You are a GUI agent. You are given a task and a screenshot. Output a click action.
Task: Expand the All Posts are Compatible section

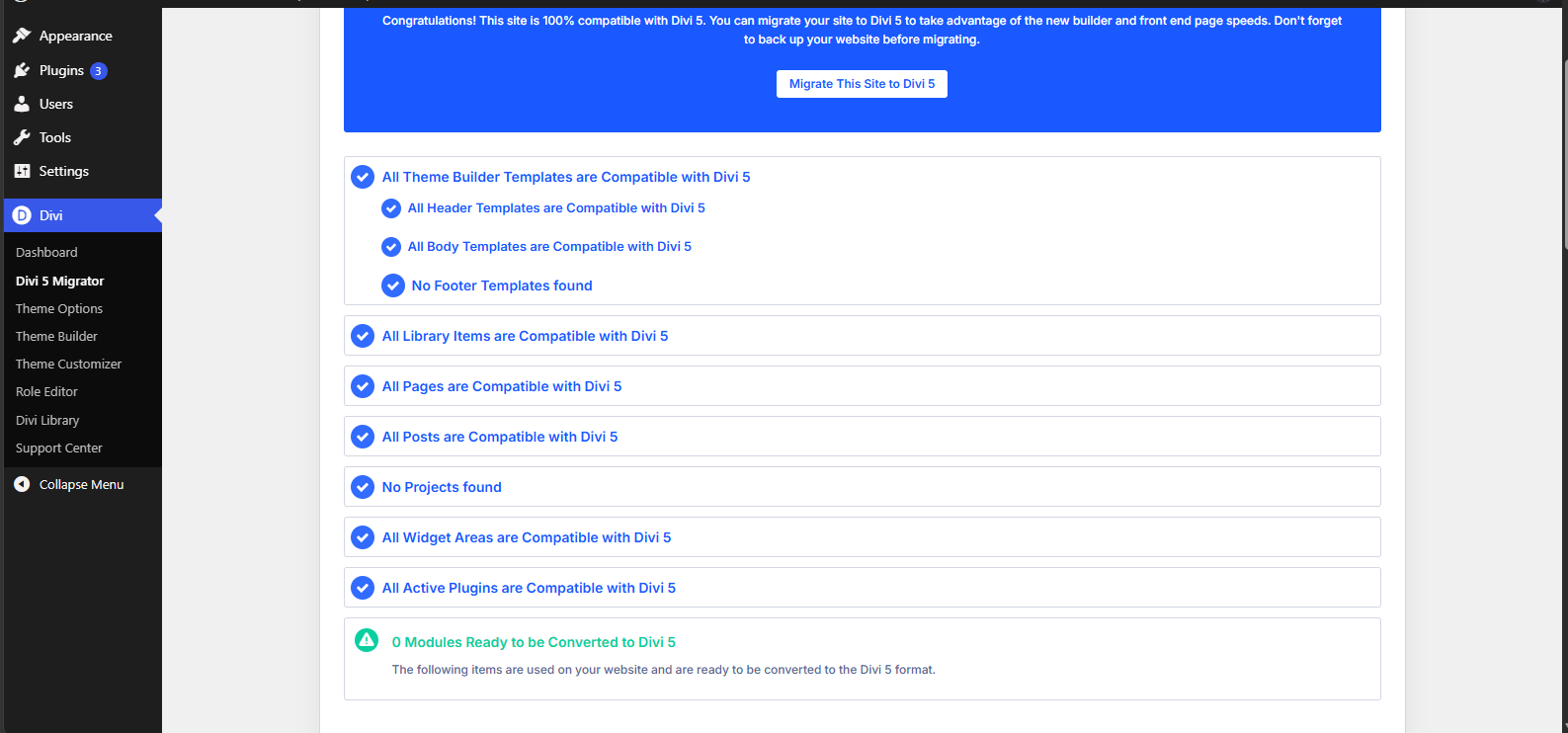[x=862, y=437]
